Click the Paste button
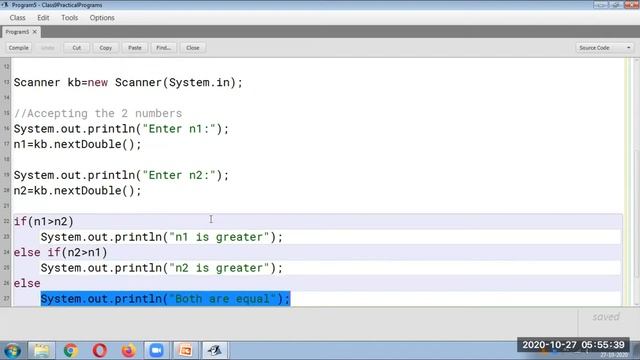This screenshot has height=360, width=640. (x=135, y=48)
